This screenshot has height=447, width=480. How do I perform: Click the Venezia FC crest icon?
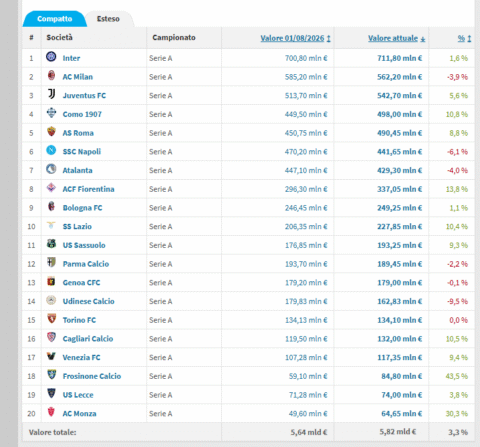tap(51, 356)
